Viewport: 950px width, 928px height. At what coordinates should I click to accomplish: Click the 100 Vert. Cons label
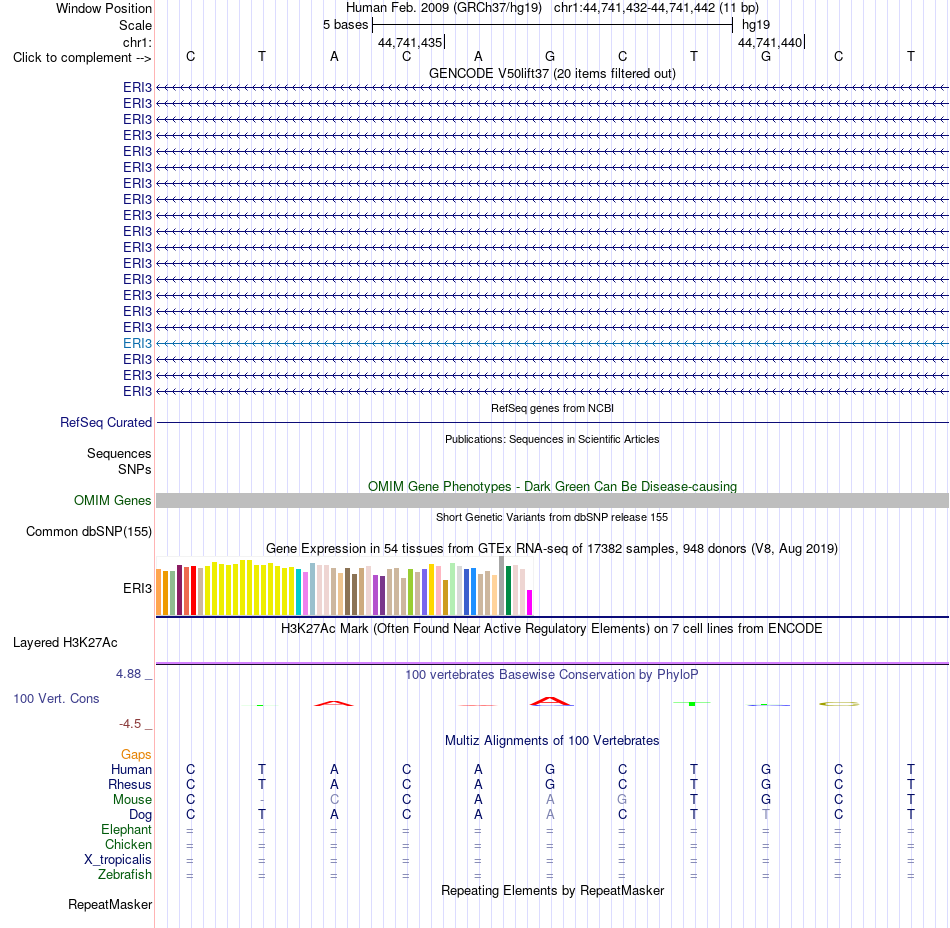pyautogui.click(x=56, y=698)
